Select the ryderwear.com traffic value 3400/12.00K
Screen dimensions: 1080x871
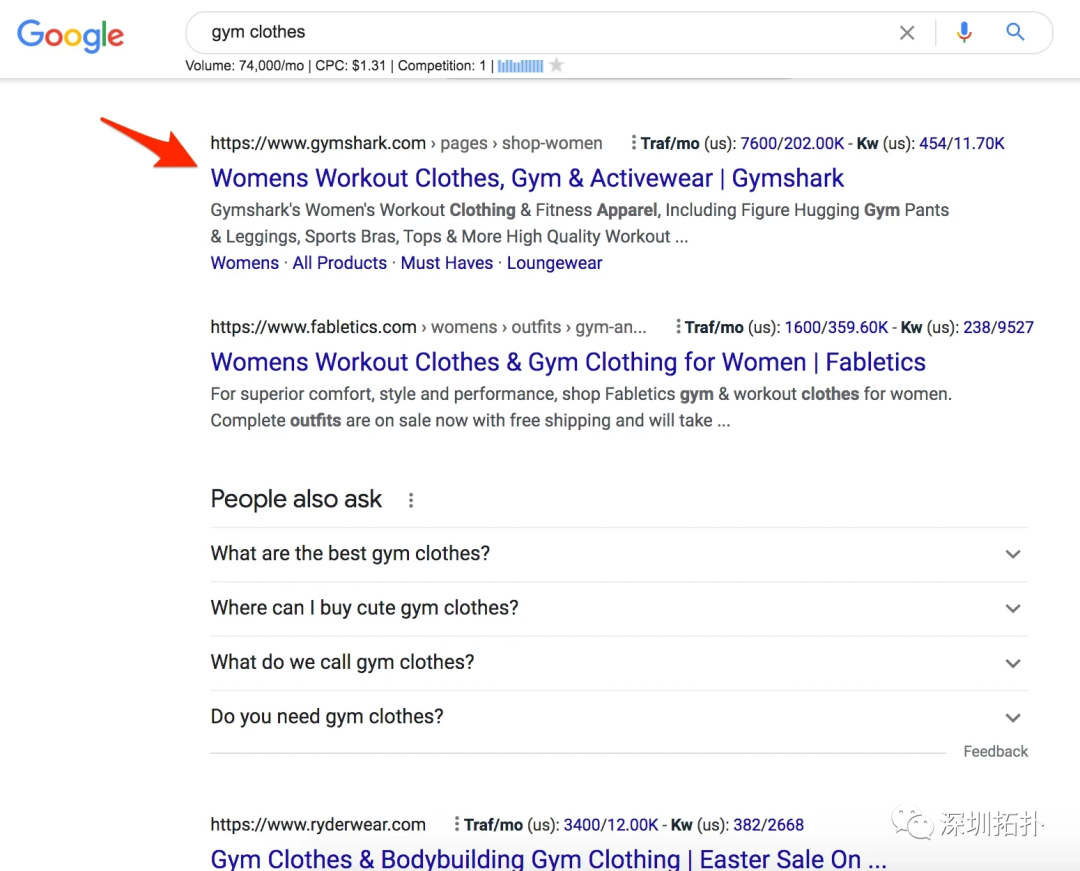pyautogui.click(x=611, y=824)
